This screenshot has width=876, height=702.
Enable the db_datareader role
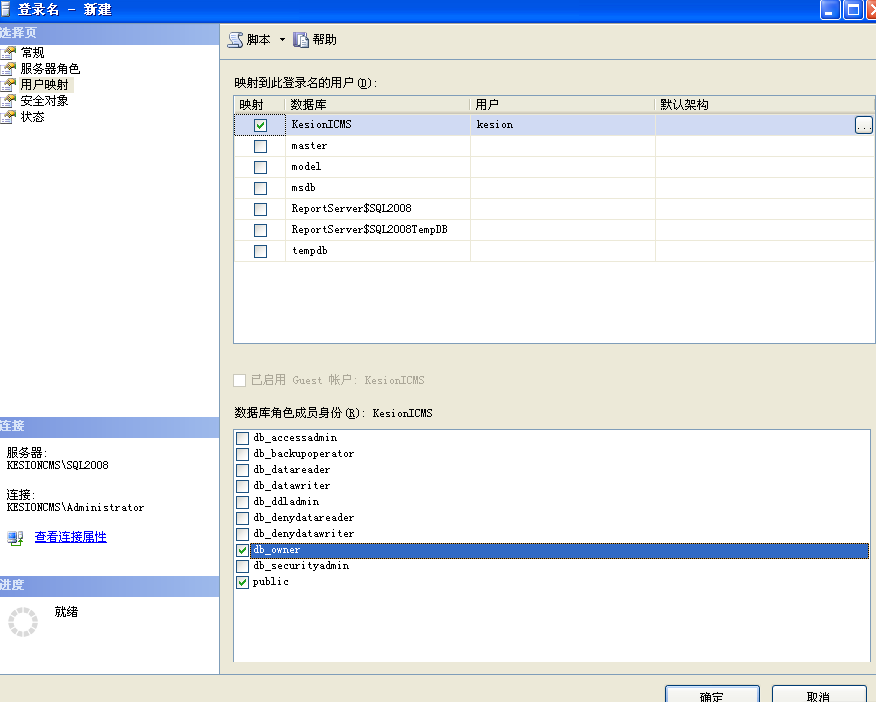pyautogui.click(x=241, y=470)
